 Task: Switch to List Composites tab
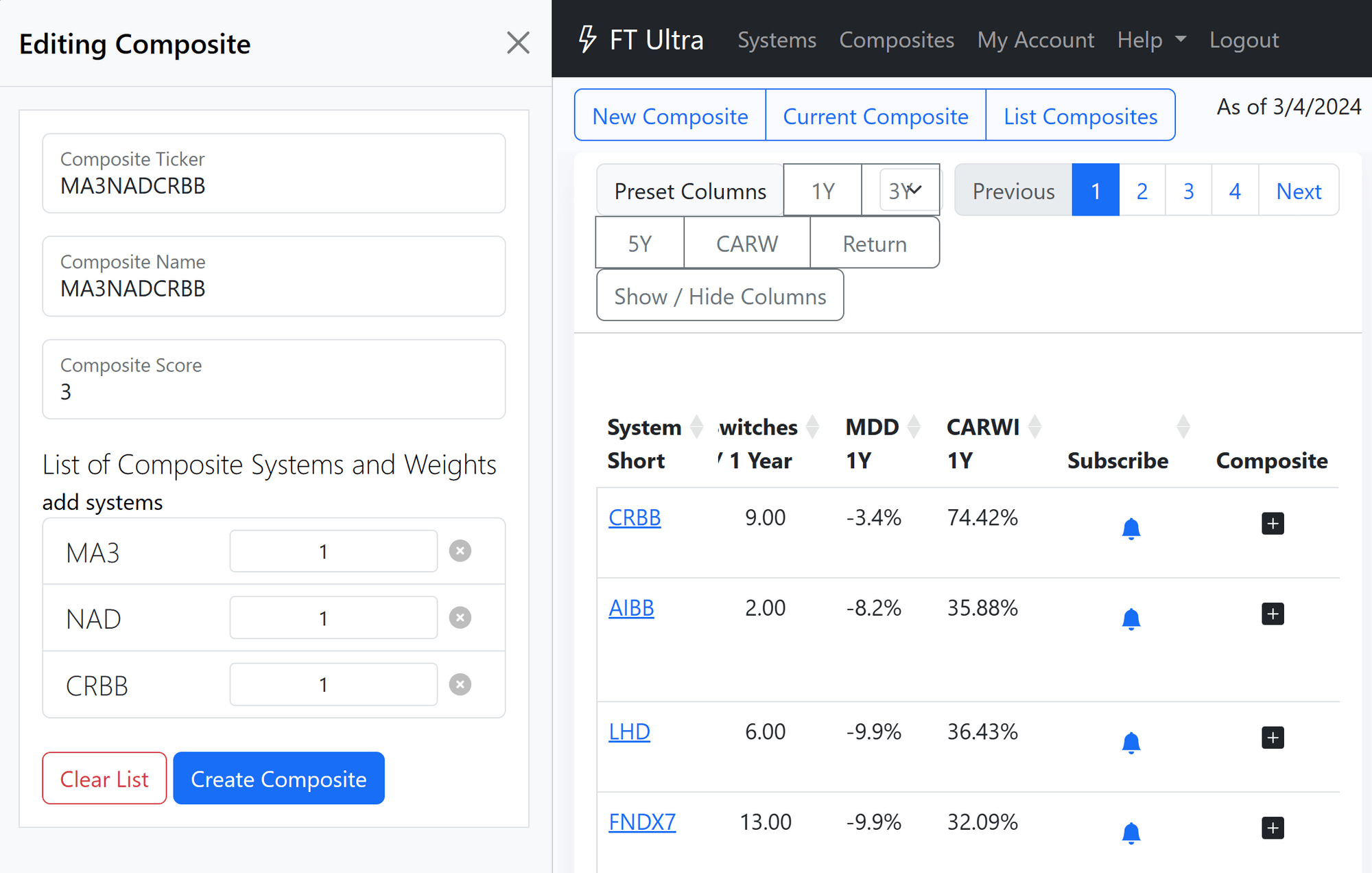pos(1080,115)
